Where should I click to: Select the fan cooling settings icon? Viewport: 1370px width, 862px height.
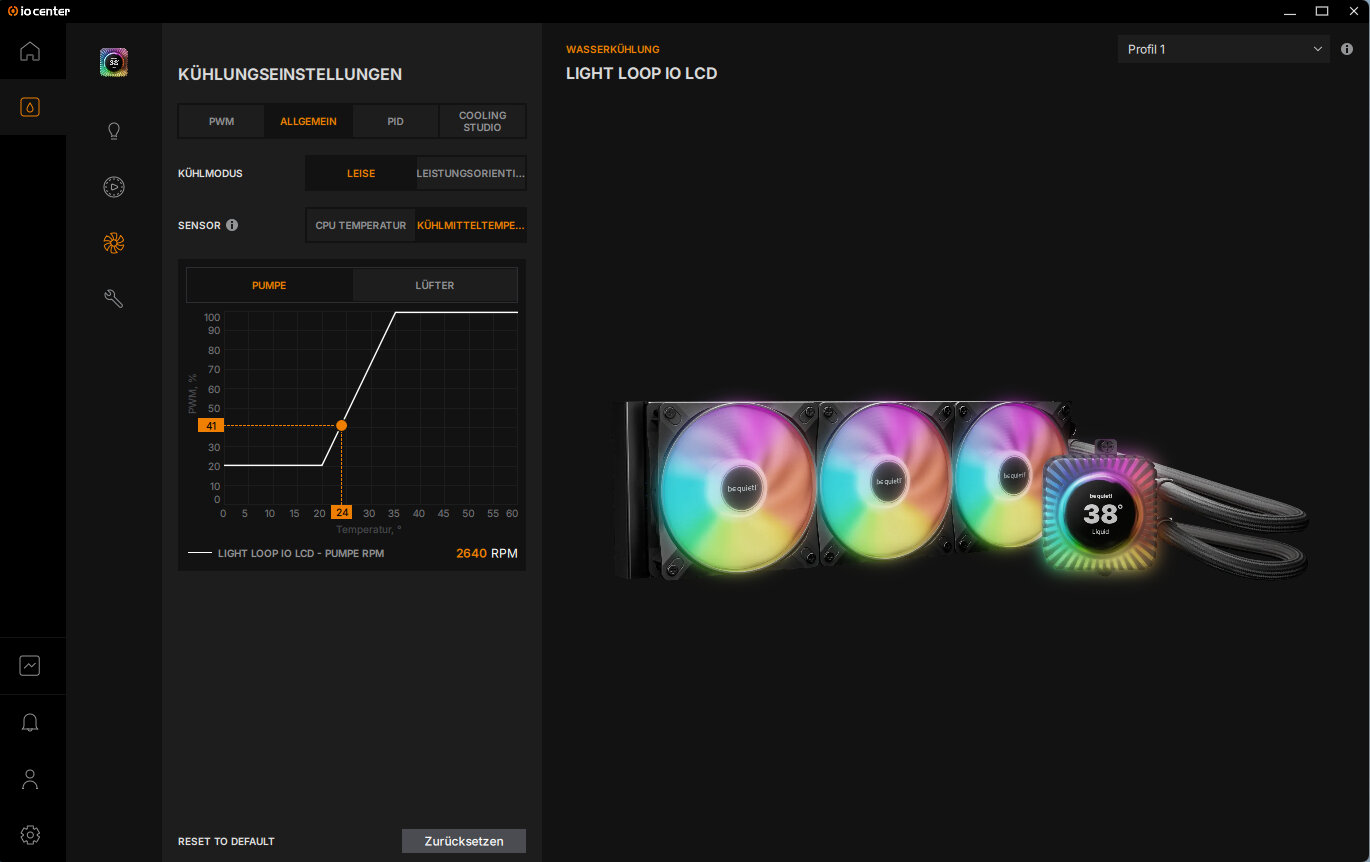[114, 243]
